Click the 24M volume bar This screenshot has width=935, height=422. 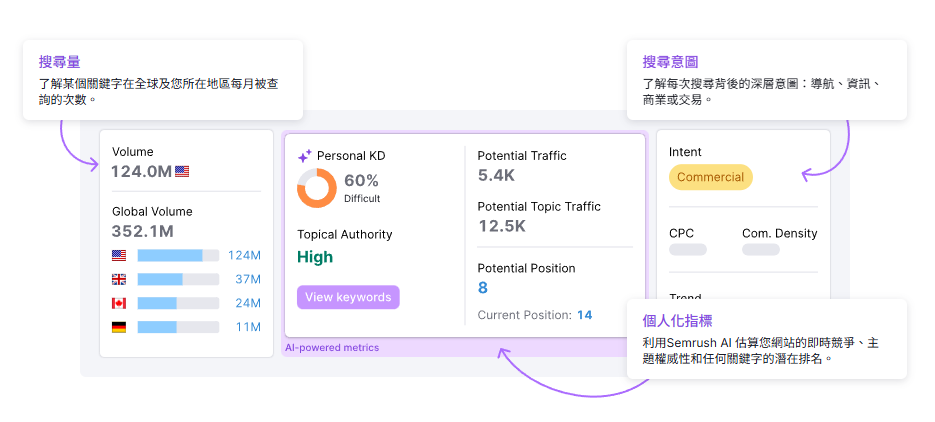click(178, 303)
